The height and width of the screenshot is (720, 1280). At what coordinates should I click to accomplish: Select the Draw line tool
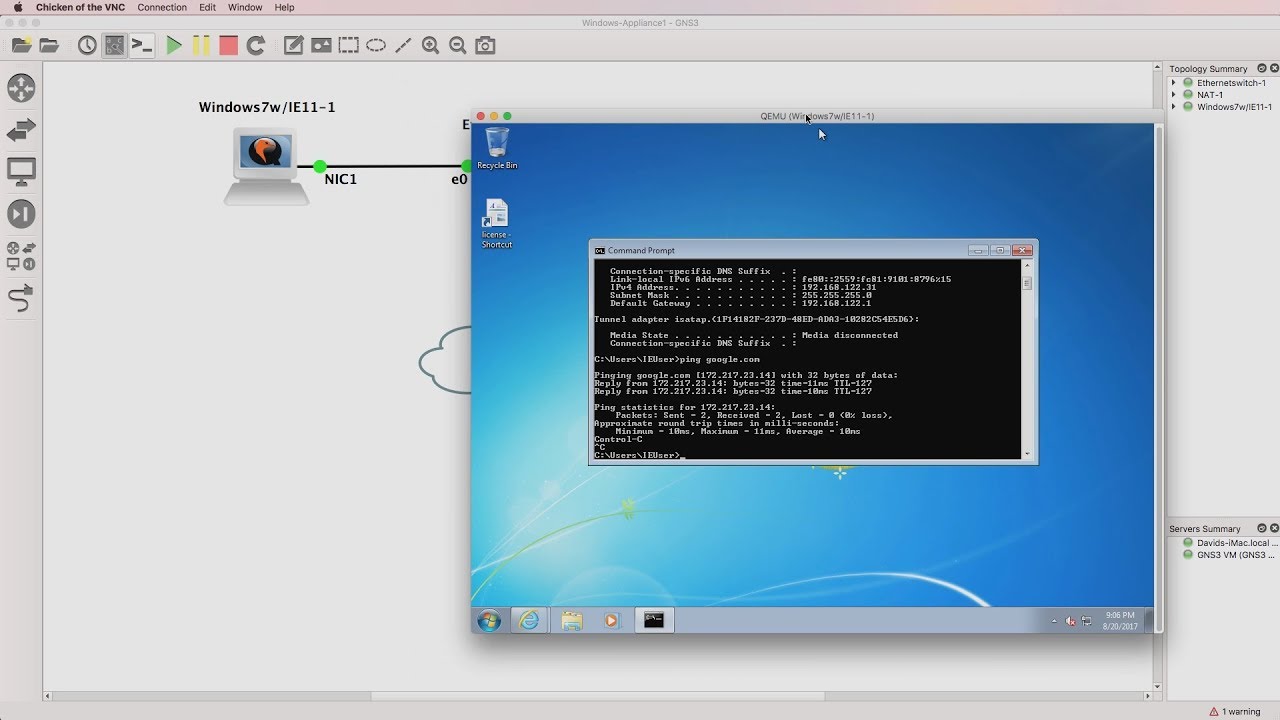pos(403,45)
